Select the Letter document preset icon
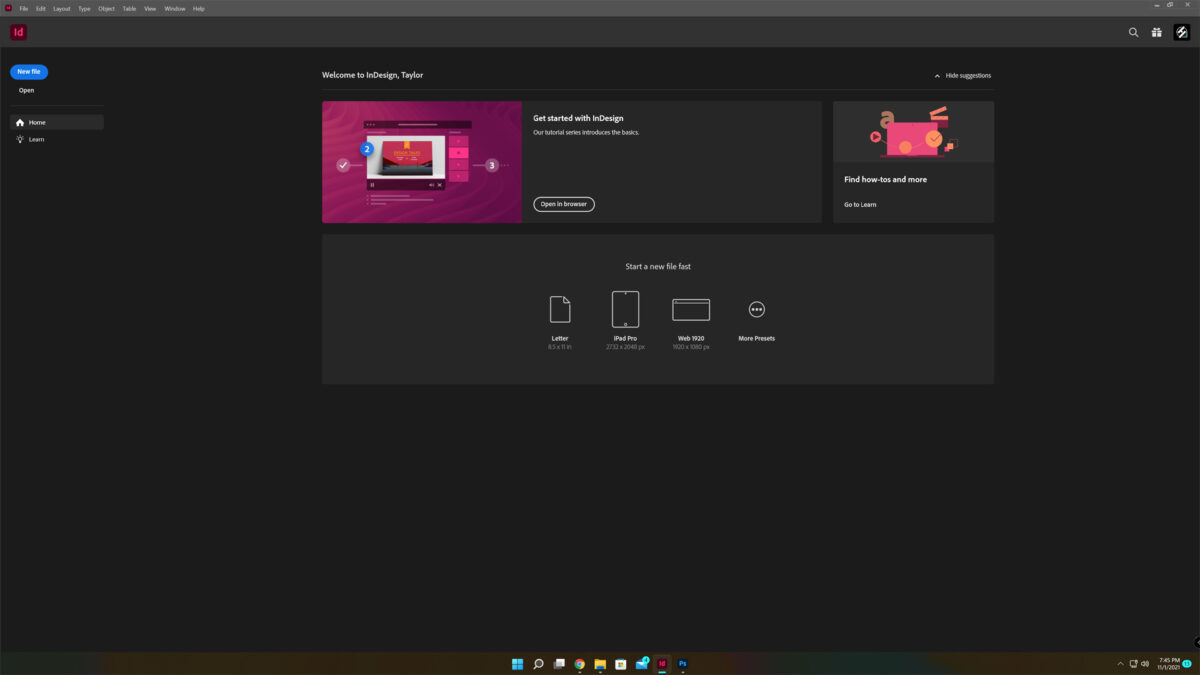The width and height of the screenshot is (1200, 675). [x=560, y=310]
